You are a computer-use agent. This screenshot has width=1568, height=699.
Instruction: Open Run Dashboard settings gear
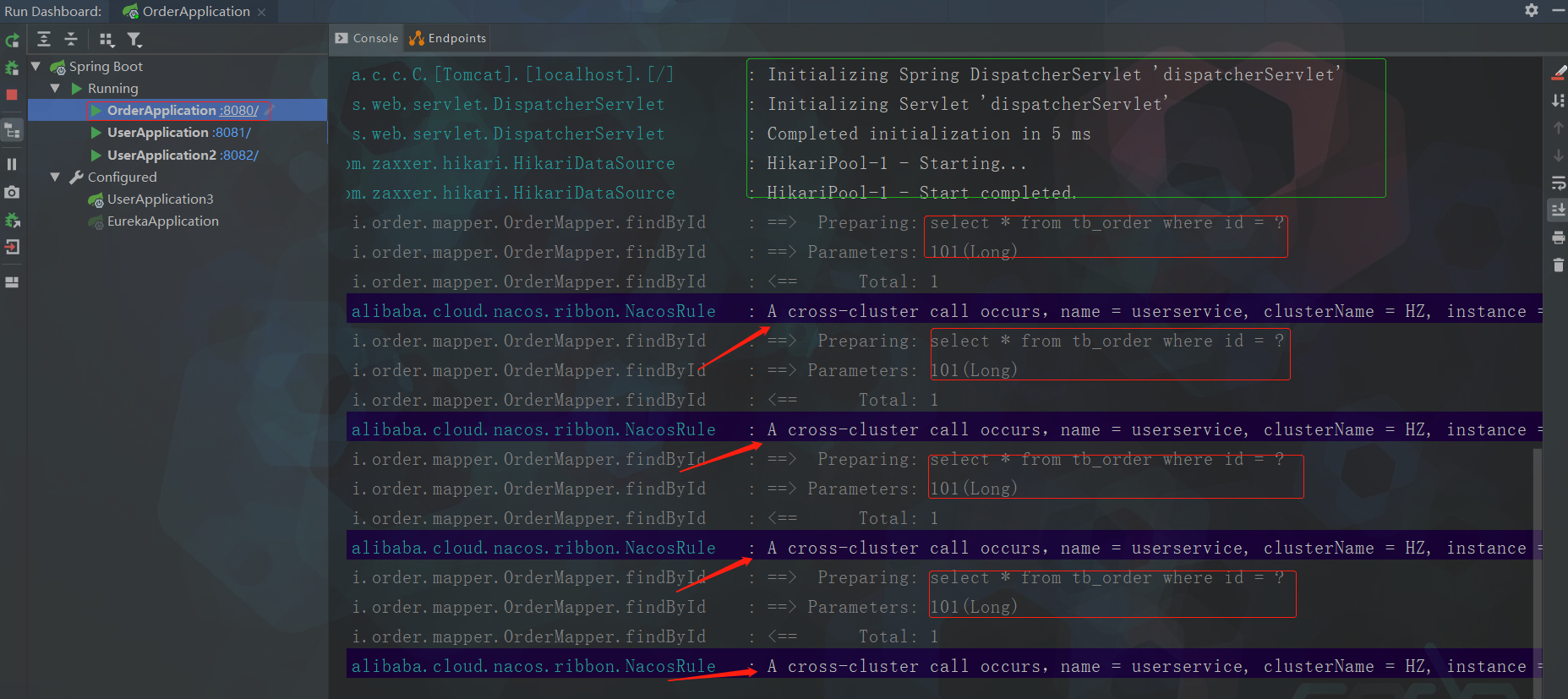[x=1531, y=10]
